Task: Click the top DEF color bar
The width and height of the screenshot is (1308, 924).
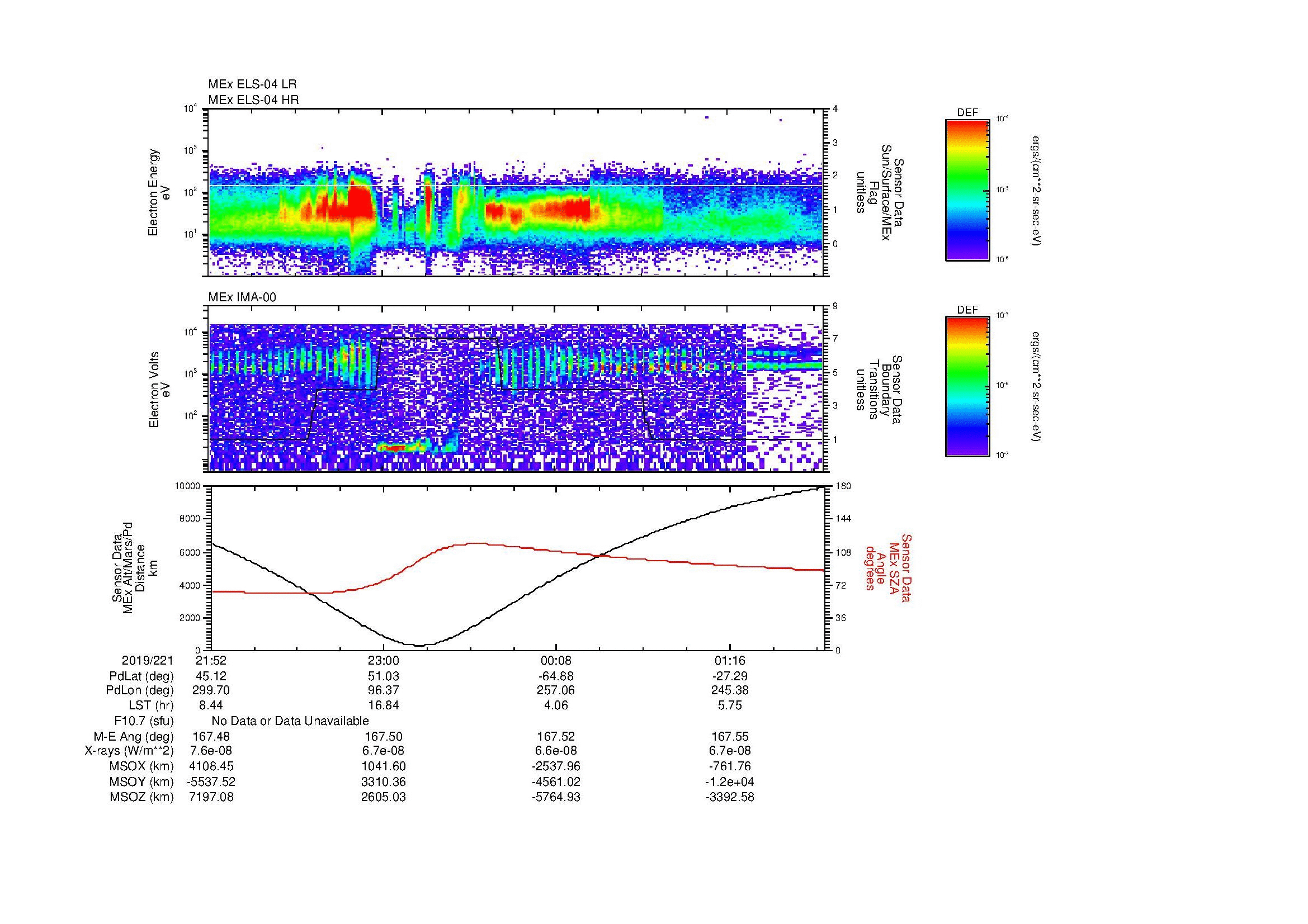Action: point(967,189)
